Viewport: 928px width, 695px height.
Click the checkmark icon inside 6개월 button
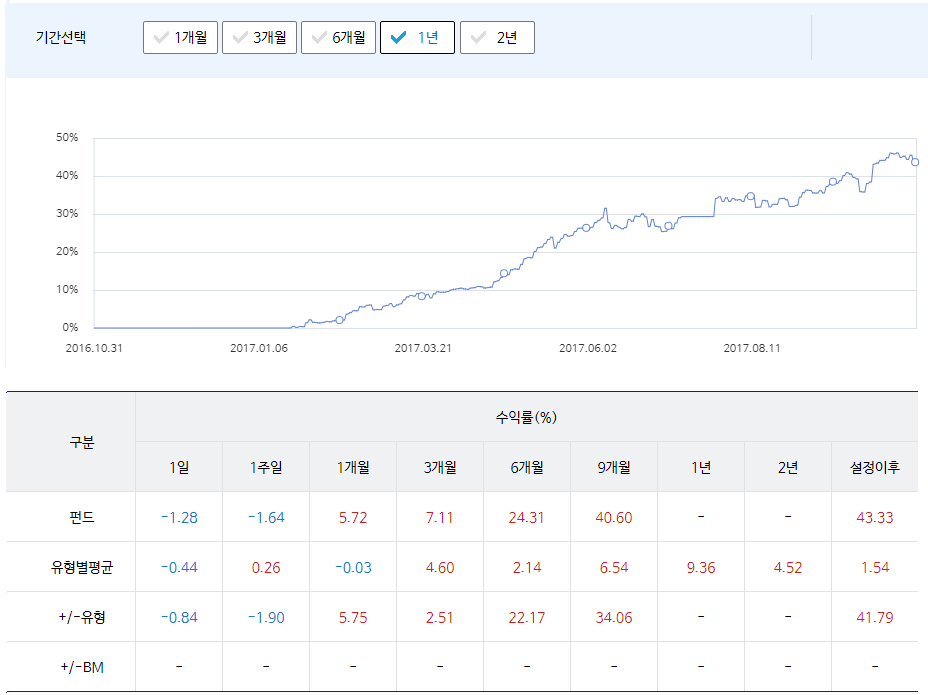317,37
